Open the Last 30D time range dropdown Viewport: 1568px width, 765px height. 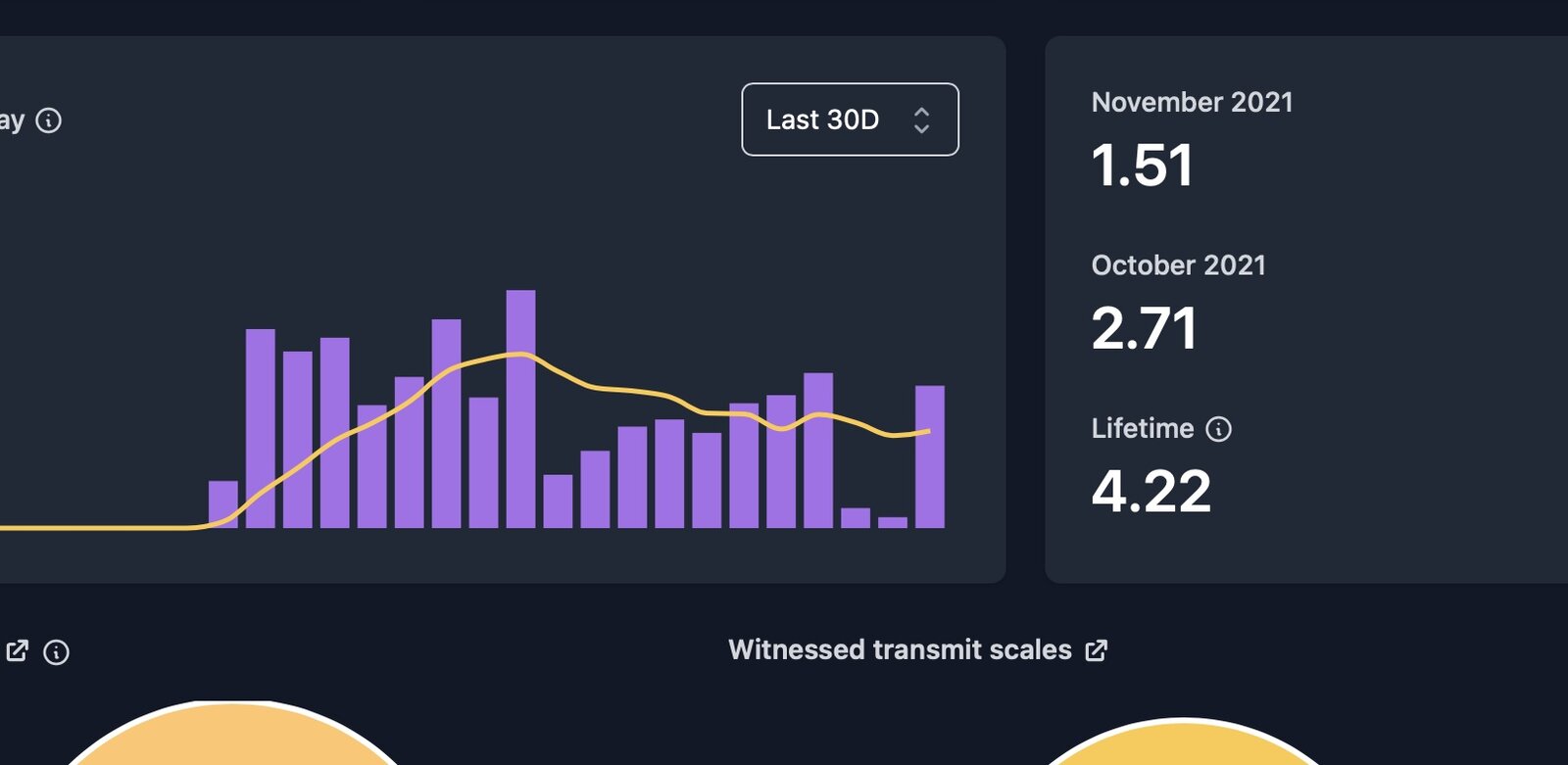(x=849, y=120)
